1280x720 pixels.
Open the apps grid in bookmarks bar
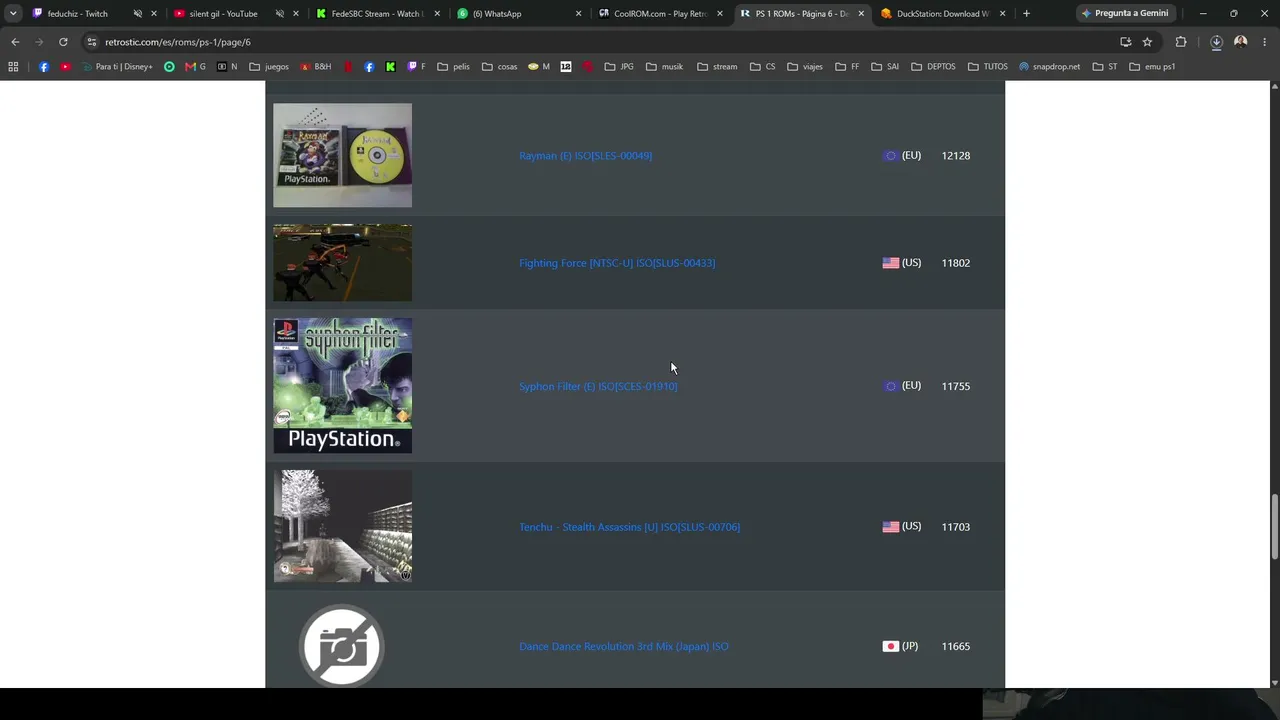point(13,67)
